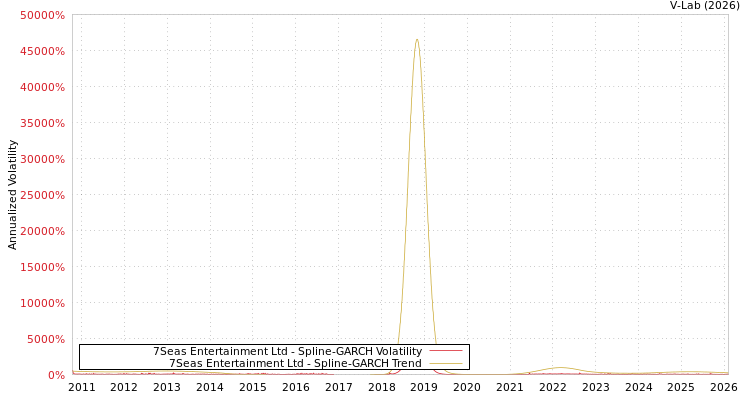Screen dimensions: 750x400
Task: Click the 2013 x-axis label
Action: [x=167, y=387]
